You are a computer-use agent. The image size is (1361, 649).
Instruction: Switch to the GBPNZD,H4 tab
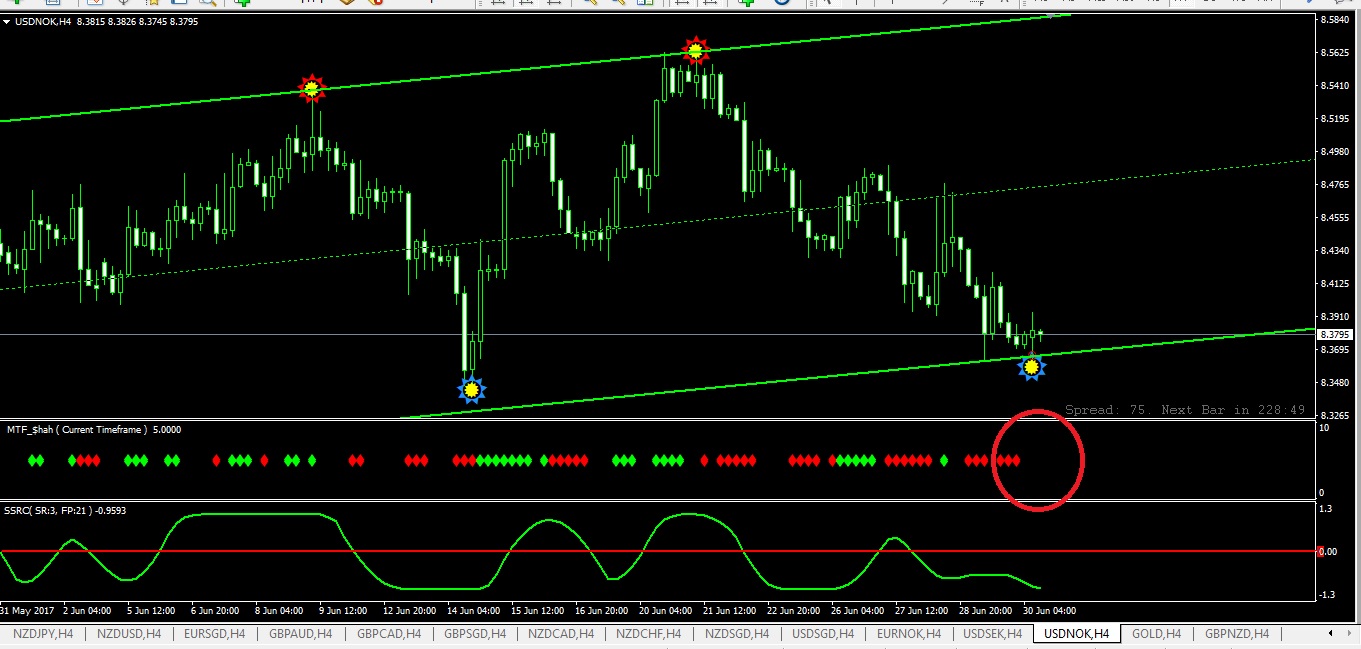[x=1237, y=634]
